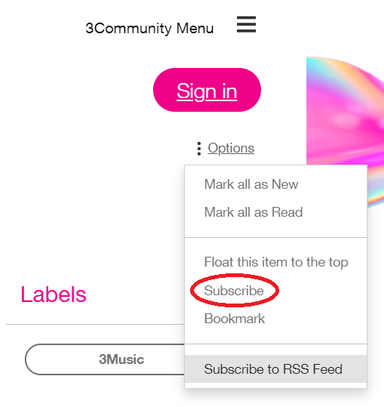The image size is (384, 407).
Task: Open the Options dropdown link
Action: click(231, 148)
